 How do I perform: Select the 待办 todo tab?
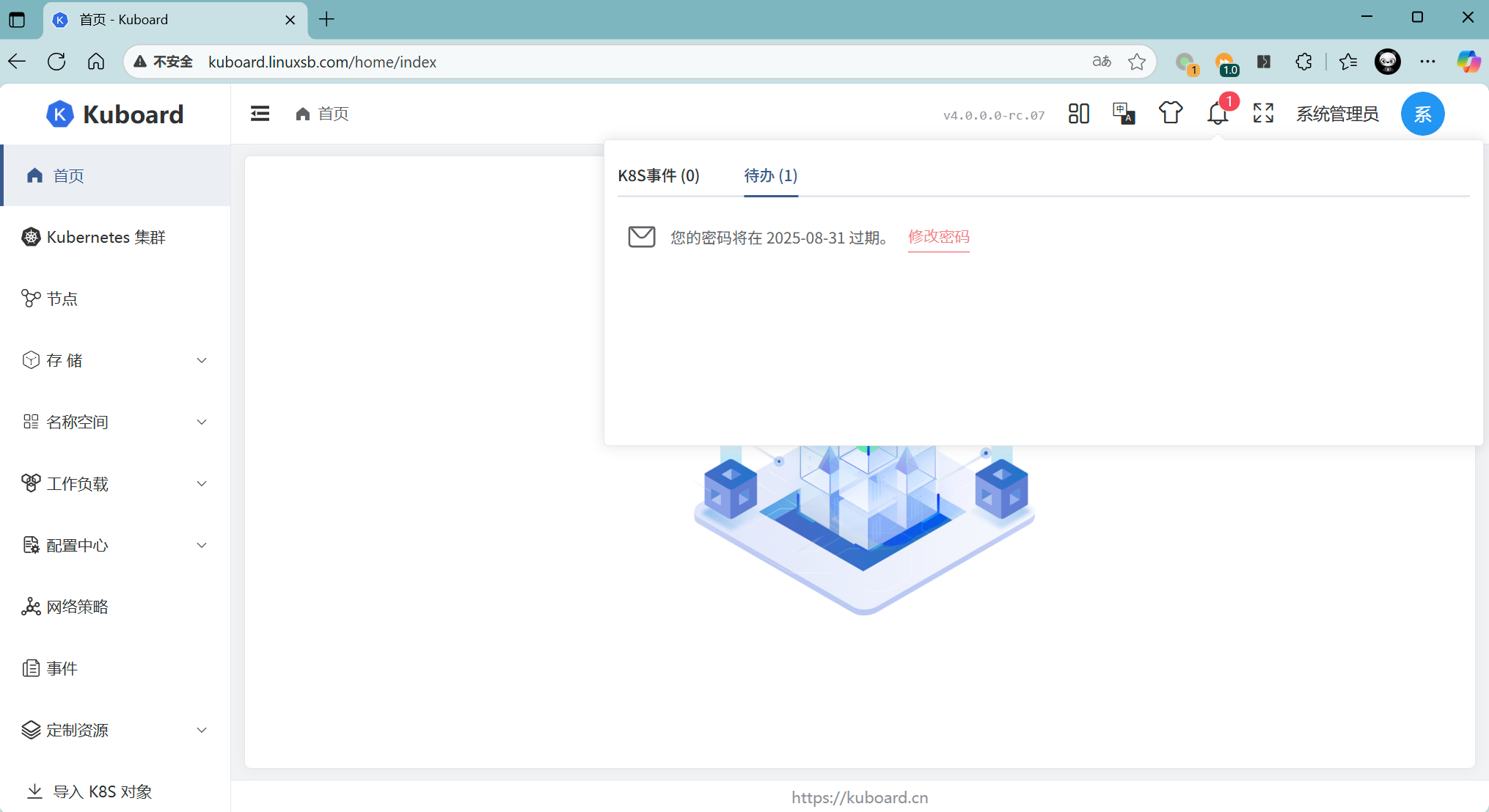[770, 175]
